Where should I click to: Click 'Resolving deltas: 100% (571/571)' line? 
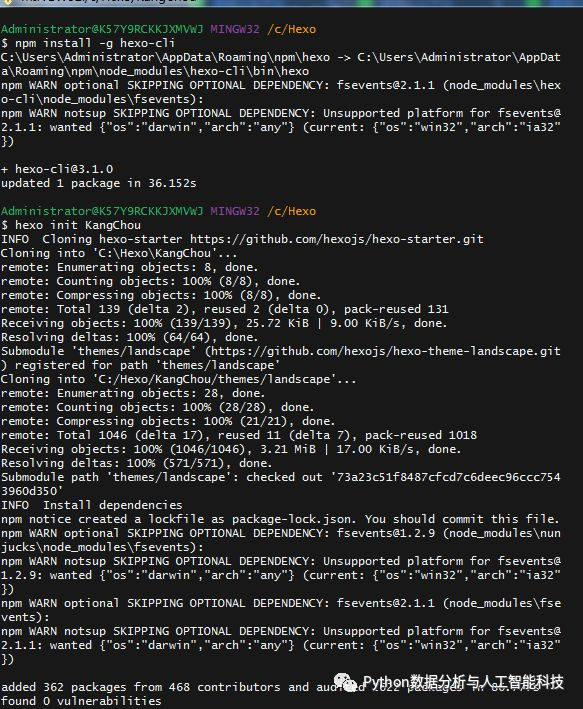pyautogui.click(x=137, y=463)
